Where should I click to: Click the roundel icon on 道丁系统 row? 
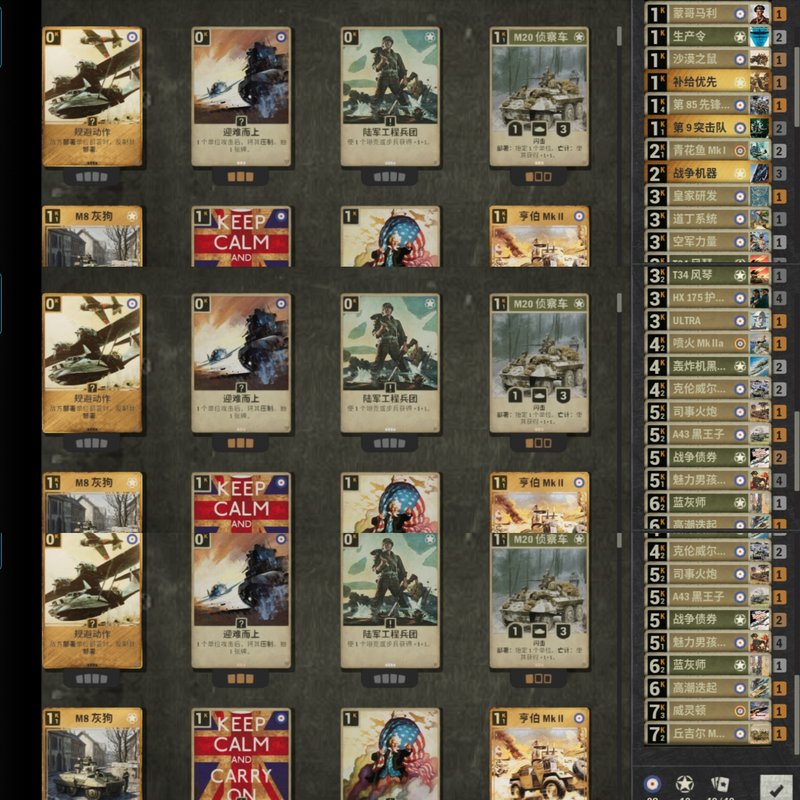[x=740, y=219]
